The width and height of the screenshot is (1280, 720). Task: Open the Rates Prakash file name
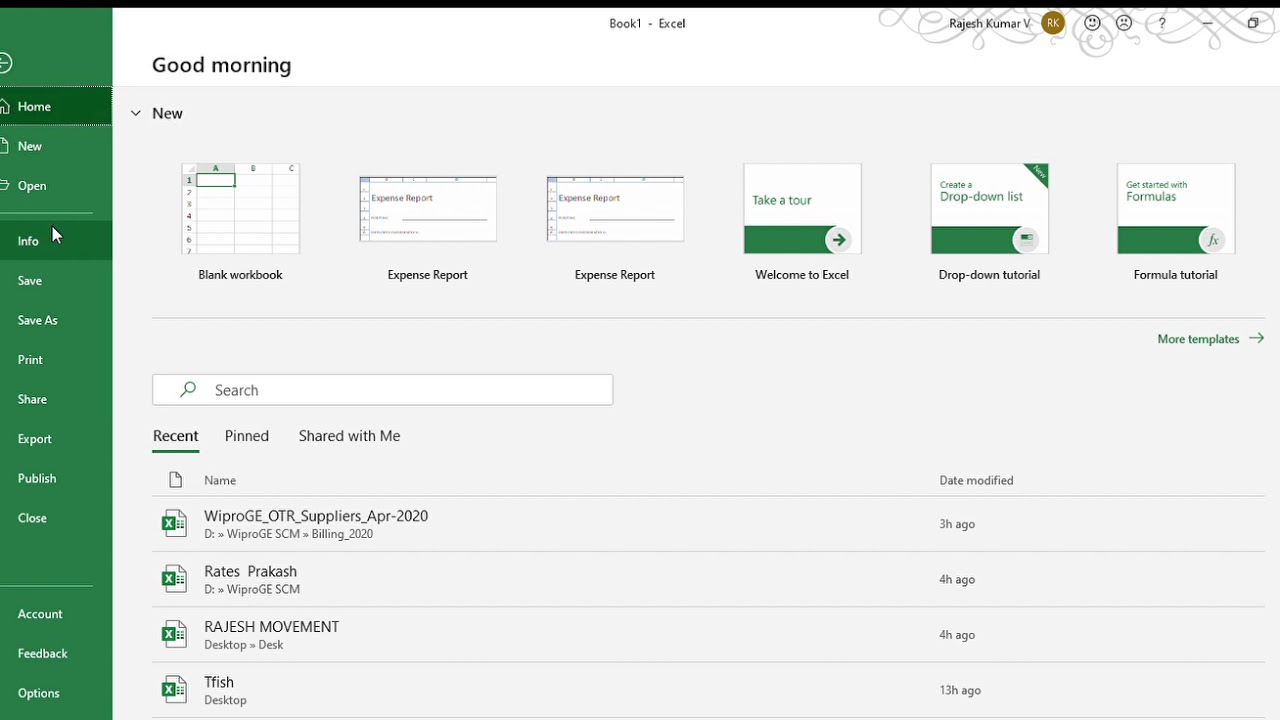point(250,571)
